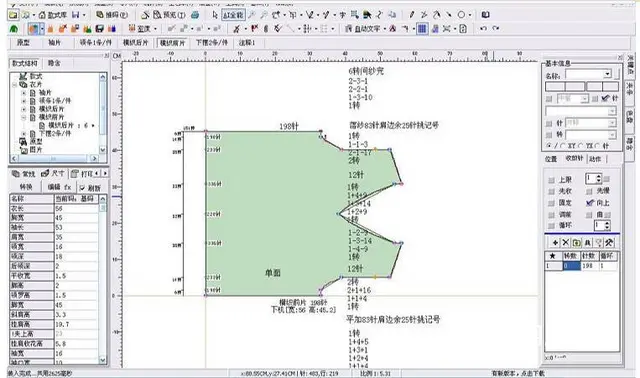
Task: Click the black floppy disk icon
Action: click(99, 29)
